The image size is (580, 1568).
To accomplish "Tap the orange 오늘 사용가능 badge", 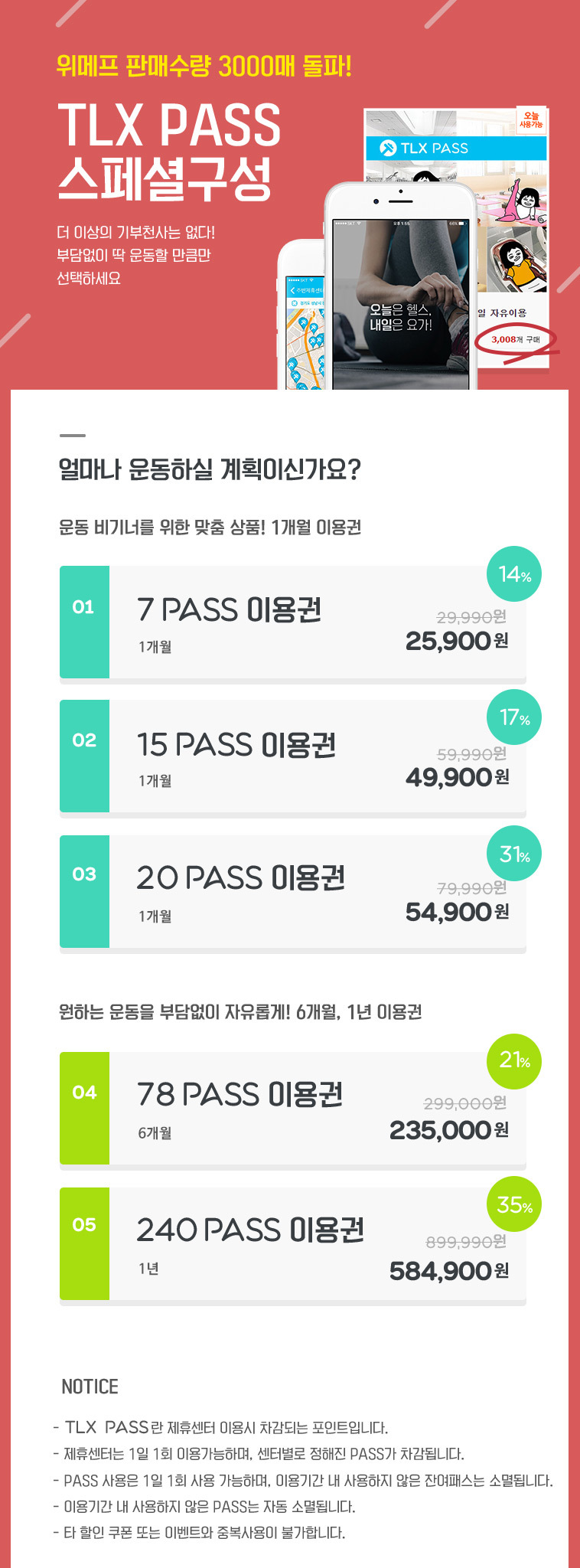I will [x=531, y=120].
